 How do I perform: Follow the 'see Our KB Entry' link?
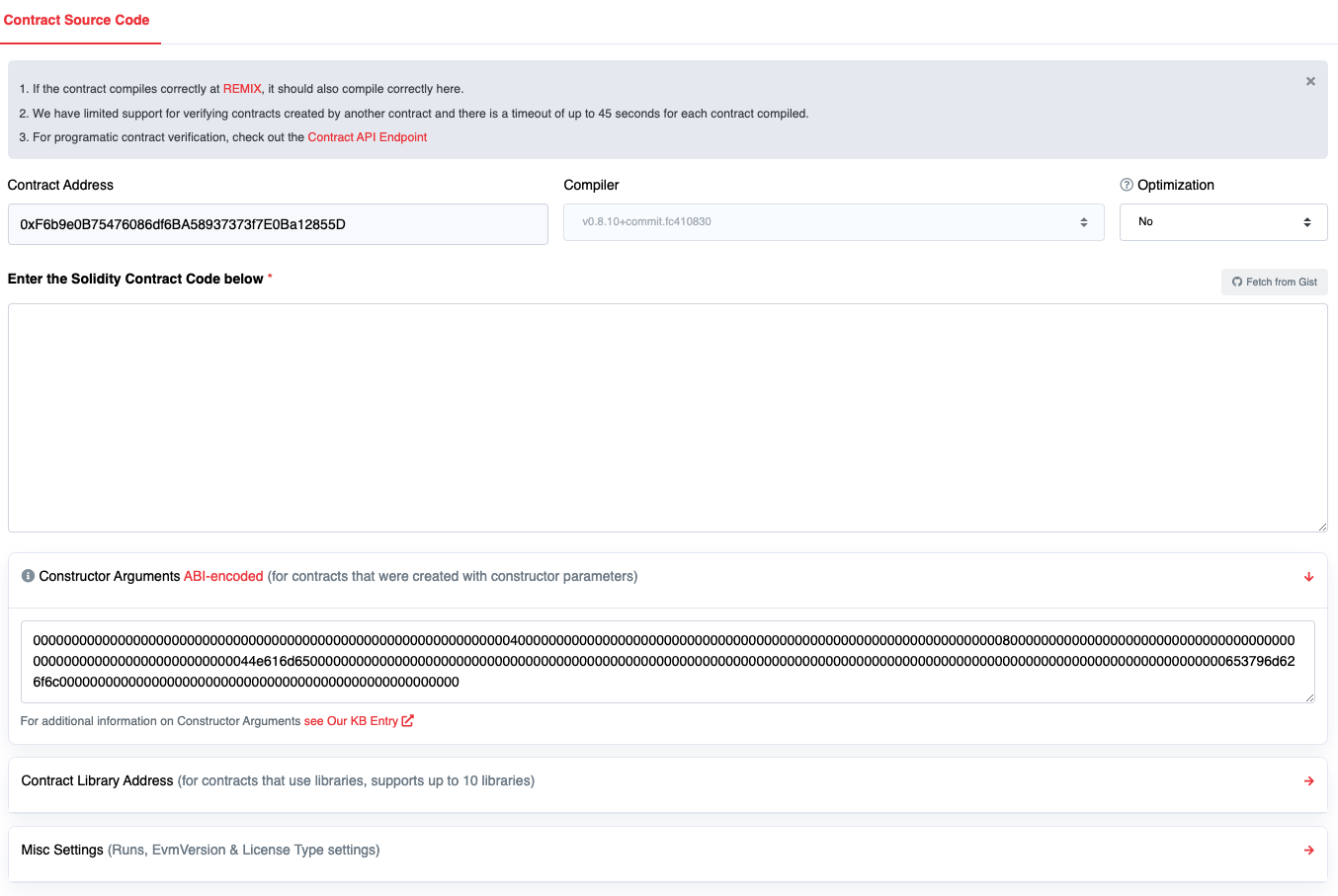[351, 721]
